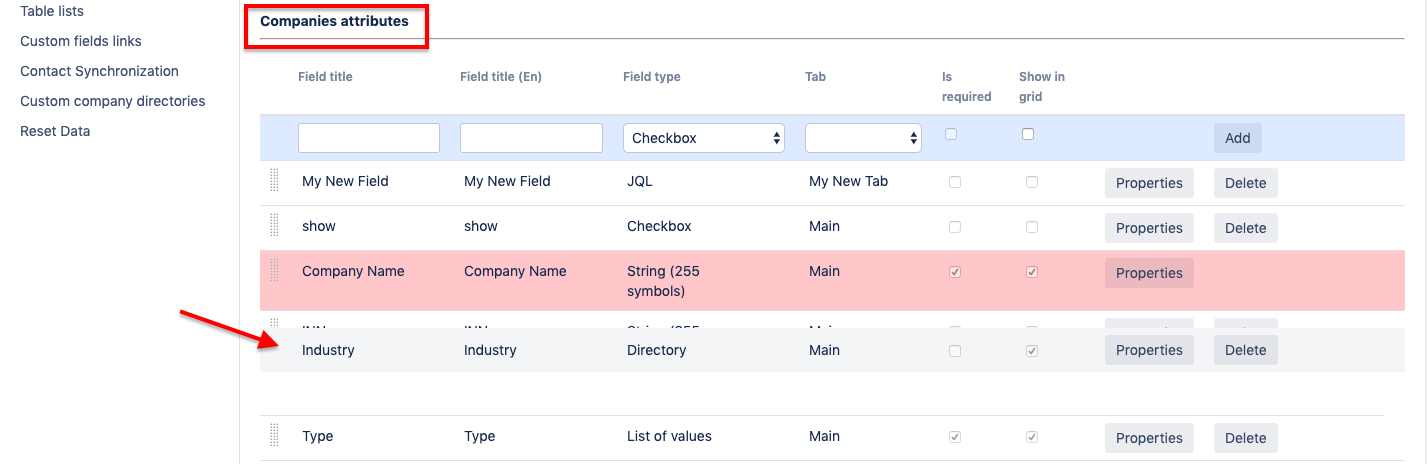Grab drag handle for My New Field row
The image size is (1427, 464).
(274, 181)
